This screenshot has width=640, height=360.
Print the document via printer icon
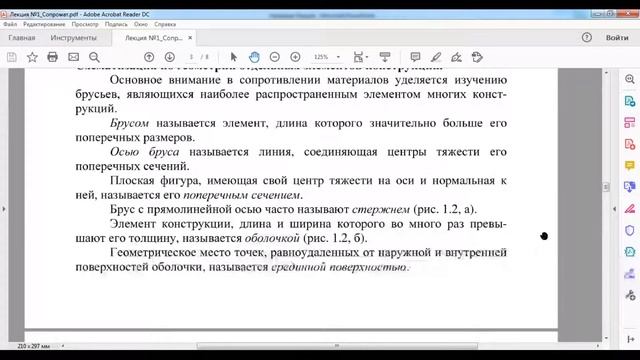click(x=53, y=57)
